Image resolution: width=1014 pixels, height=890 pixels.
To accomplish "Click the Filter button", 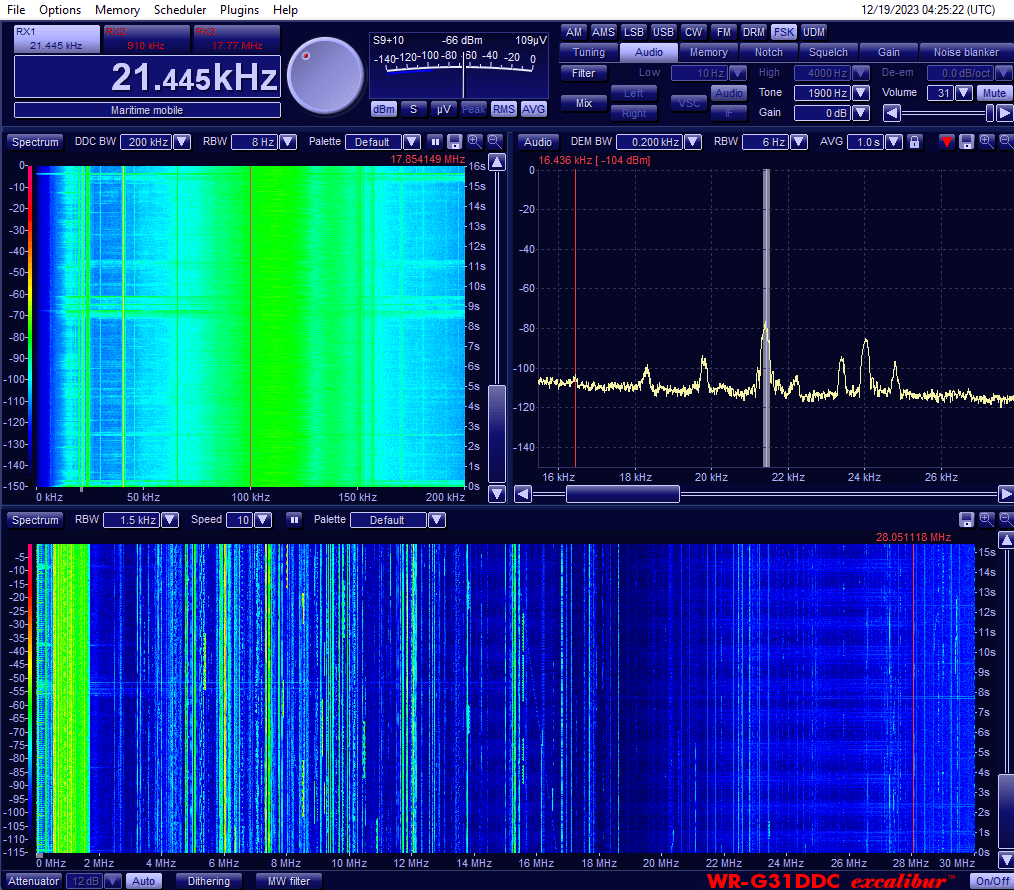I will [583, 73].
